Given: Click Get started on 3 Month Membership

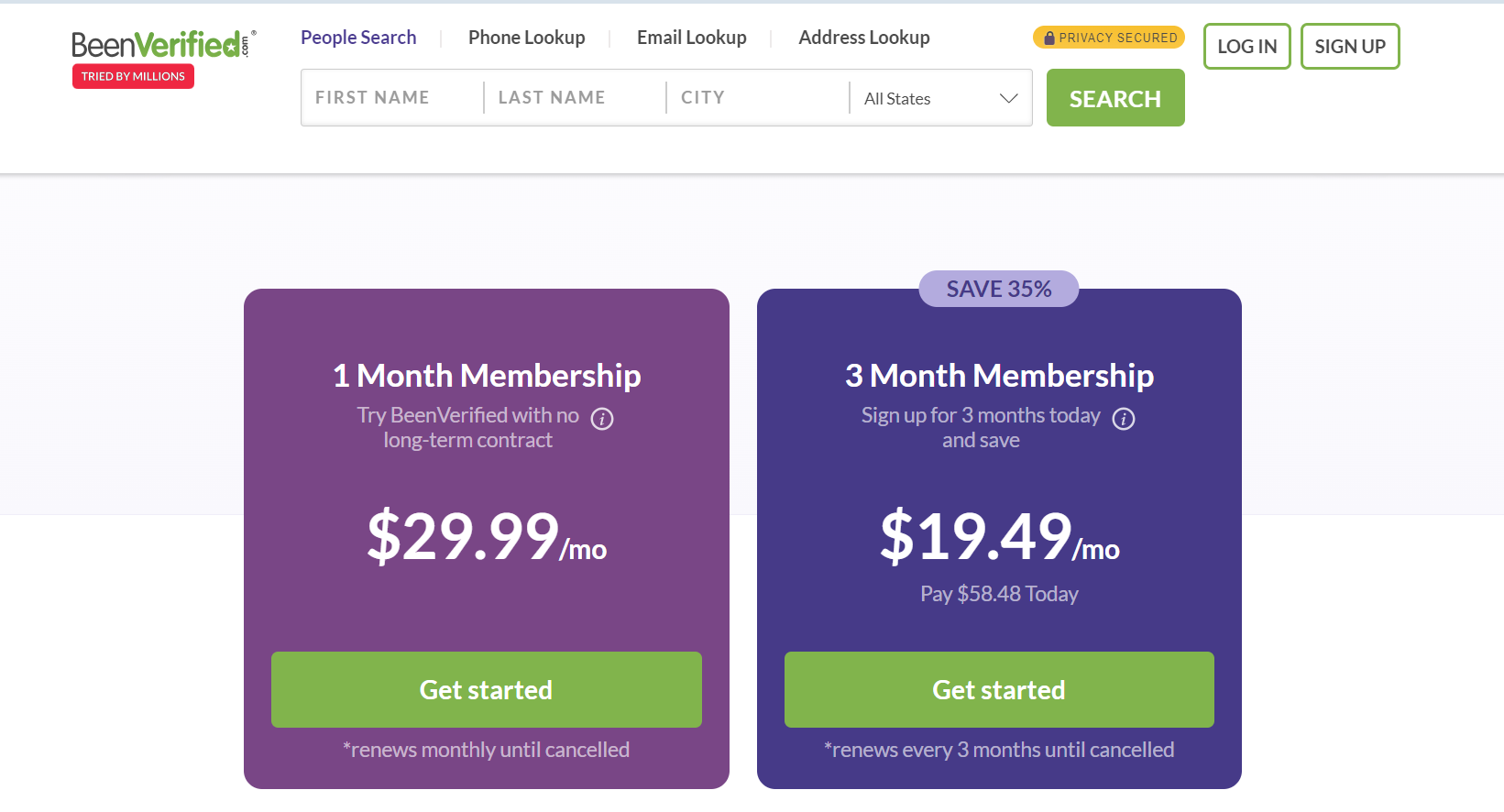Looking at the screenshot, I should (998, 689).
